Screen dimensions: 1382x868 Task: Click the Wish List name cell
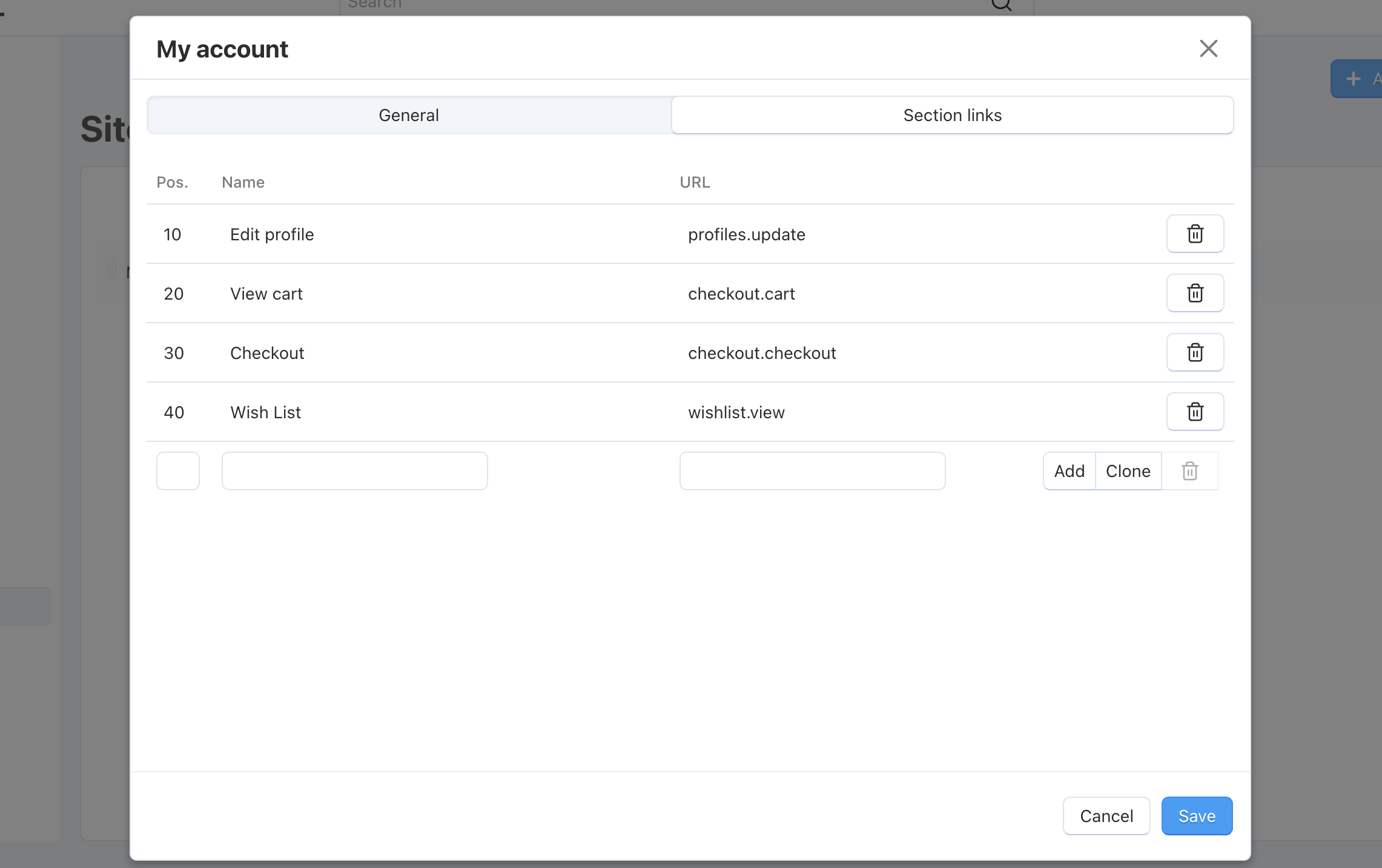(x=265, y=412)
